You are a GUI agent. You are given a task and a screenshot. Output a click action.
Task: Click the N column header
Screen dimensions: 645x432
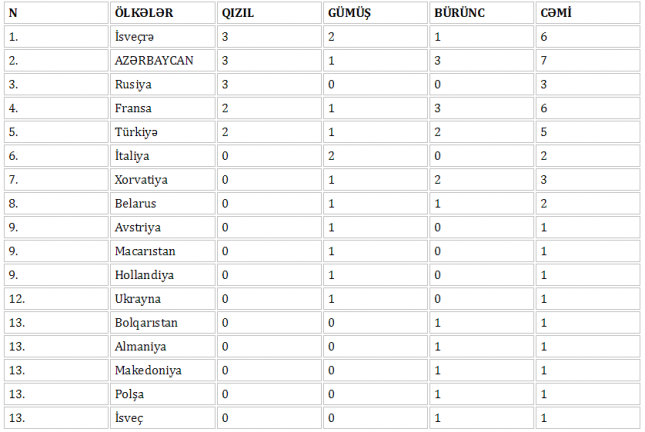tap(13, 13)
